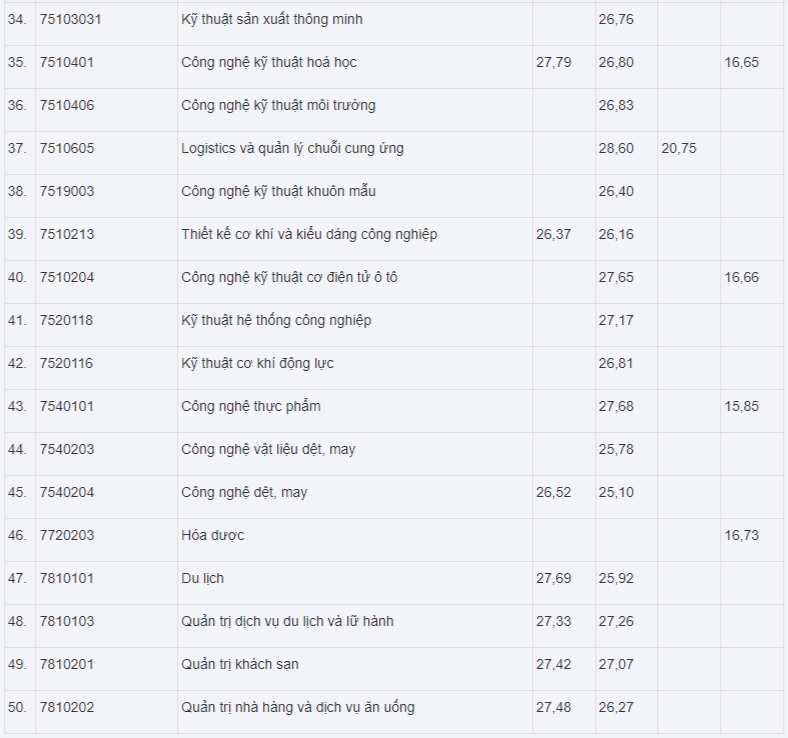Screen dimensions: 788x738
Task: Click score 16,73 in Hóa dược row
Action: (x=741, y=535)
